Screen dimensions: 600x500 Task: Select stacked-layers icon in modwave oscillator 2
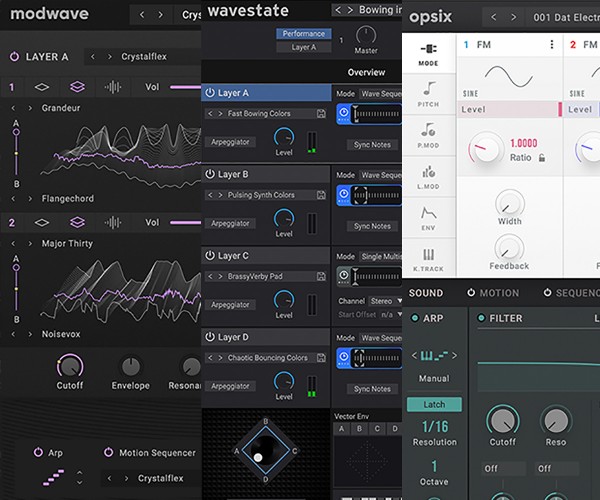point(77,222)
